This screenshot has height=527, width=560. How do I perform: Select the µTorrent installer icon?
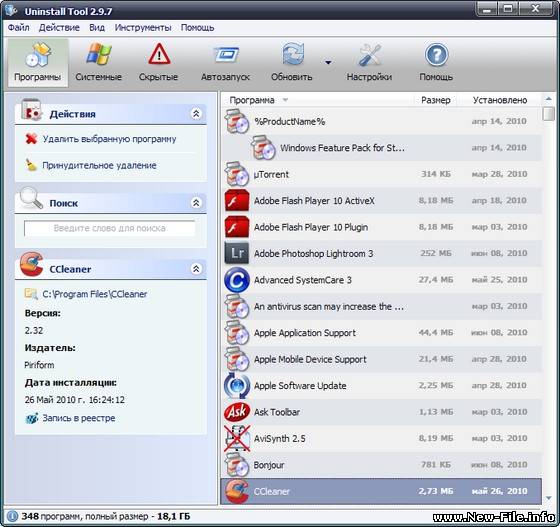coord(236,174)
